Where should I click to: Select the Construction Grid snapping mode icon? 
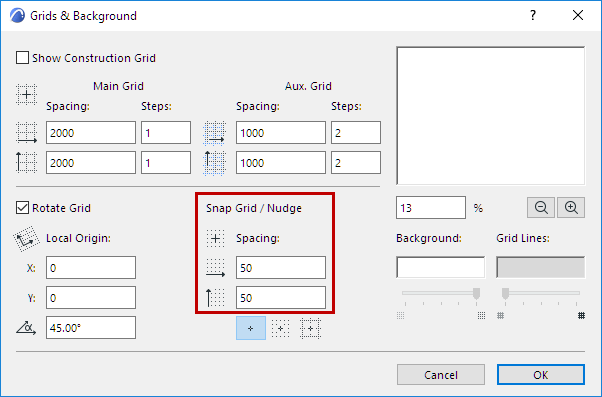click(x=310, y=328)
